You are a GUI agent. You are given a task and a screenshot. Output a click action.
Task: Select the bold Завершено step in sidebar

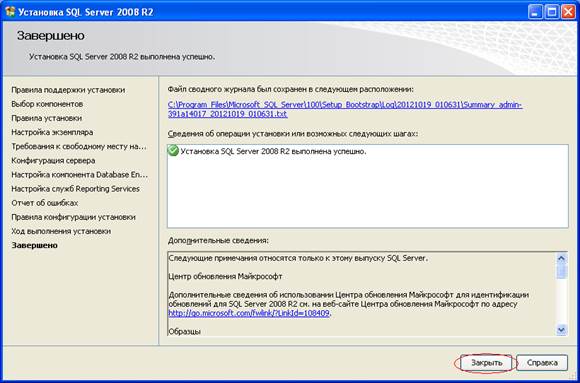pos(34,245)
